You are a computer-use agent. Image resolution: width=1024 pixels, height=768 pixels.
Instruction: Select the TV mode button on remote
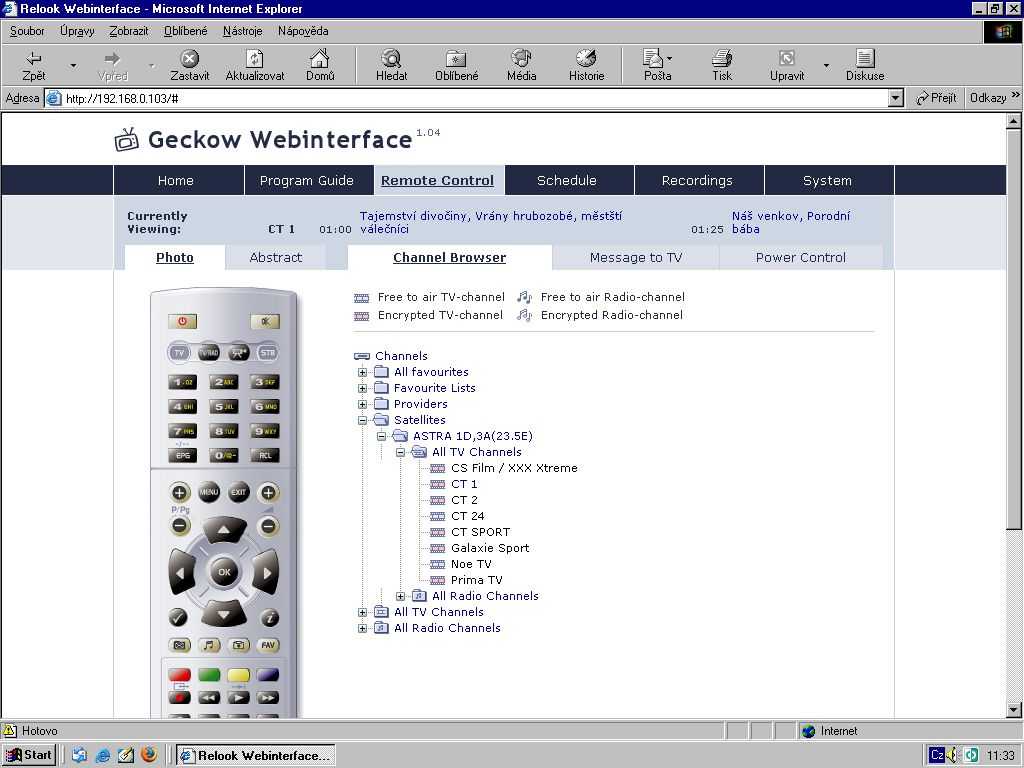pos(179,353)
